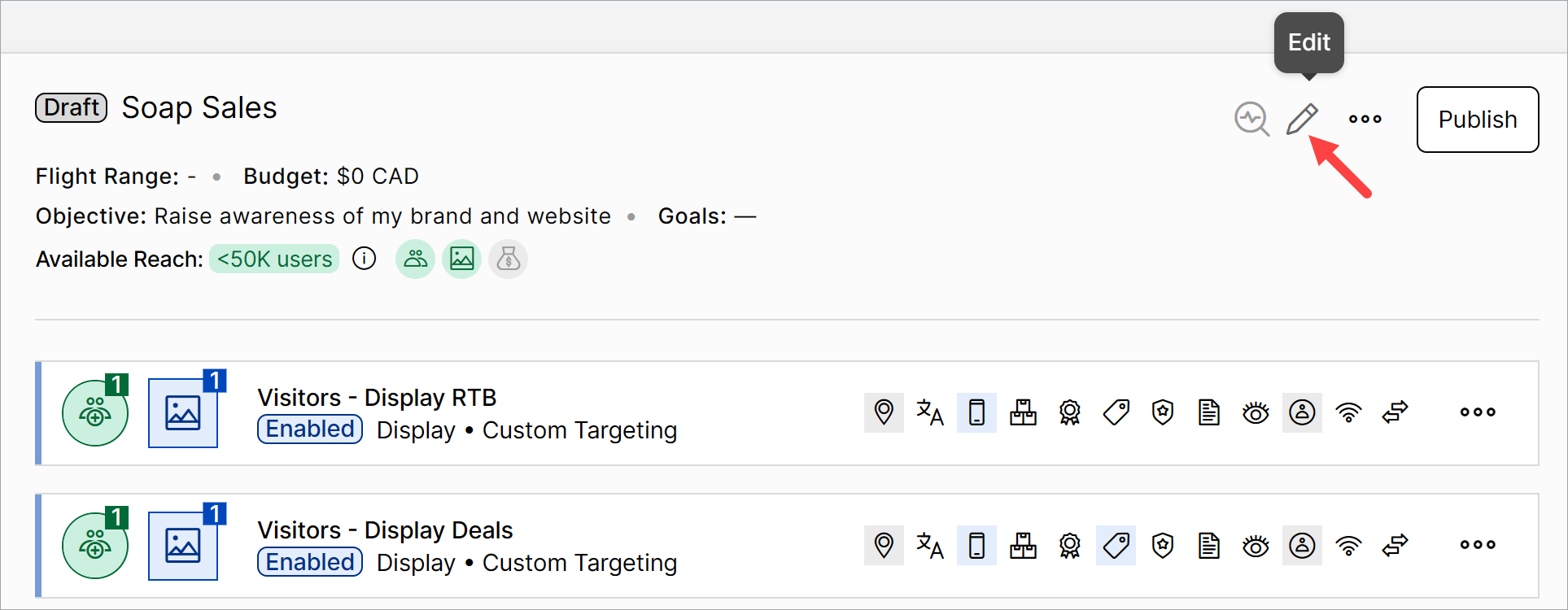Screen dimensions: 1568x610
Task: Click the Available Reach info icon
Action: tap(364, 259)
